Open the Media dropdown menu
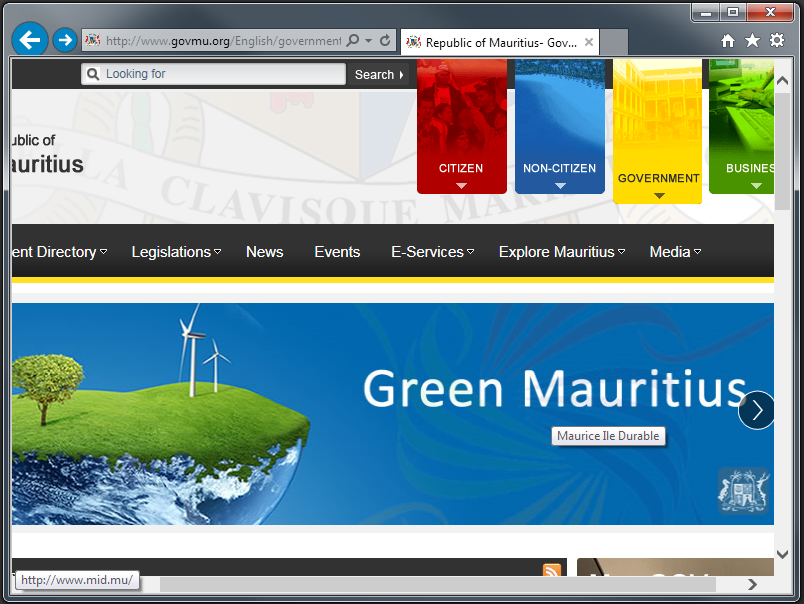 675,252
